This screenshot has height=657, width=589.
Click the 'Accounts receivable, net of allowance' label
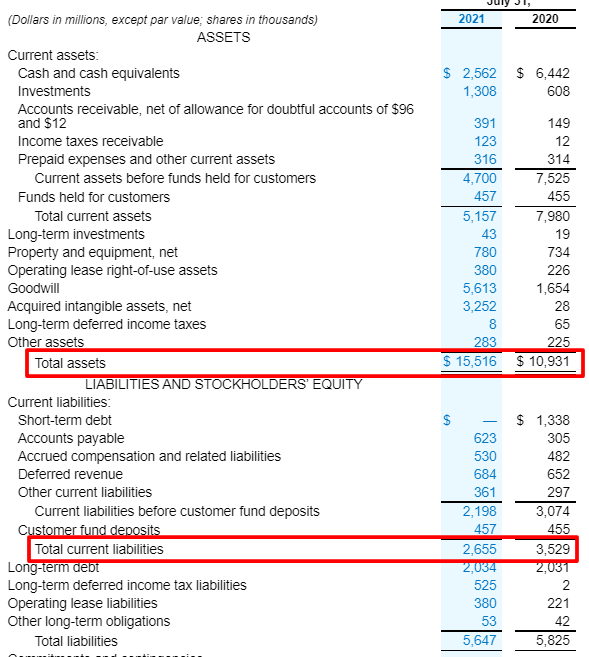pos(216,116)
